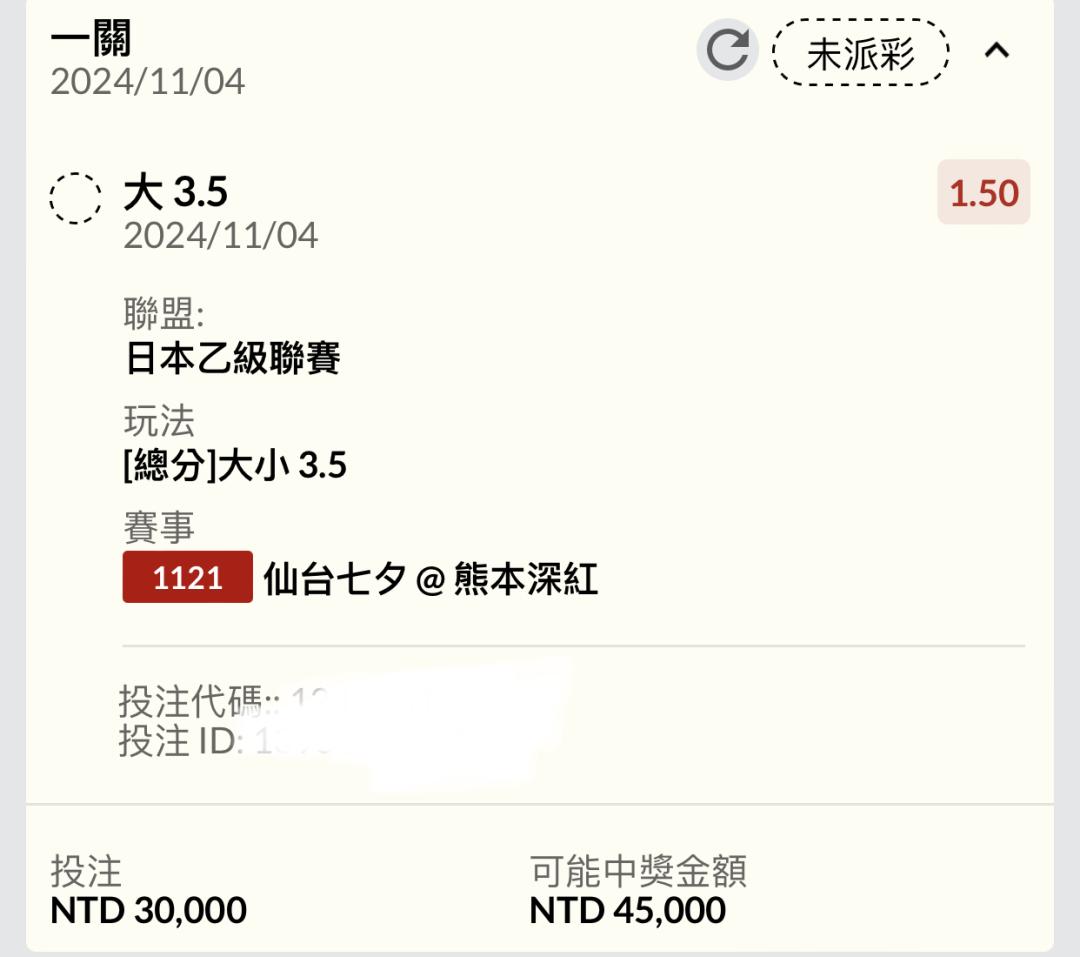Click the 日本乙級聯賽 league name
The height and width of the screenshot is (957, 1080).
(232, 358)
